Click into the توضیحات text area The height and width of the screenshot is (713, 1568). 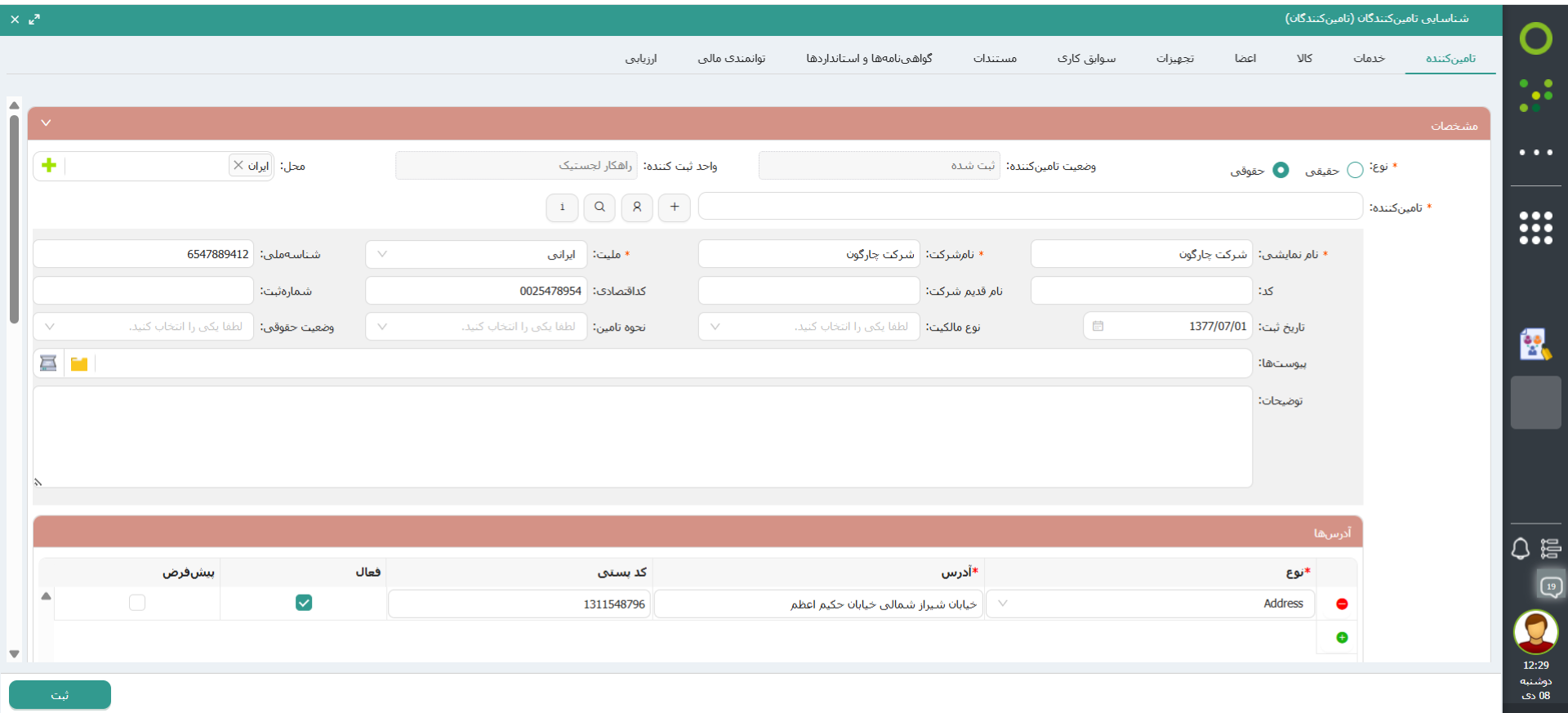click(642, 437)
